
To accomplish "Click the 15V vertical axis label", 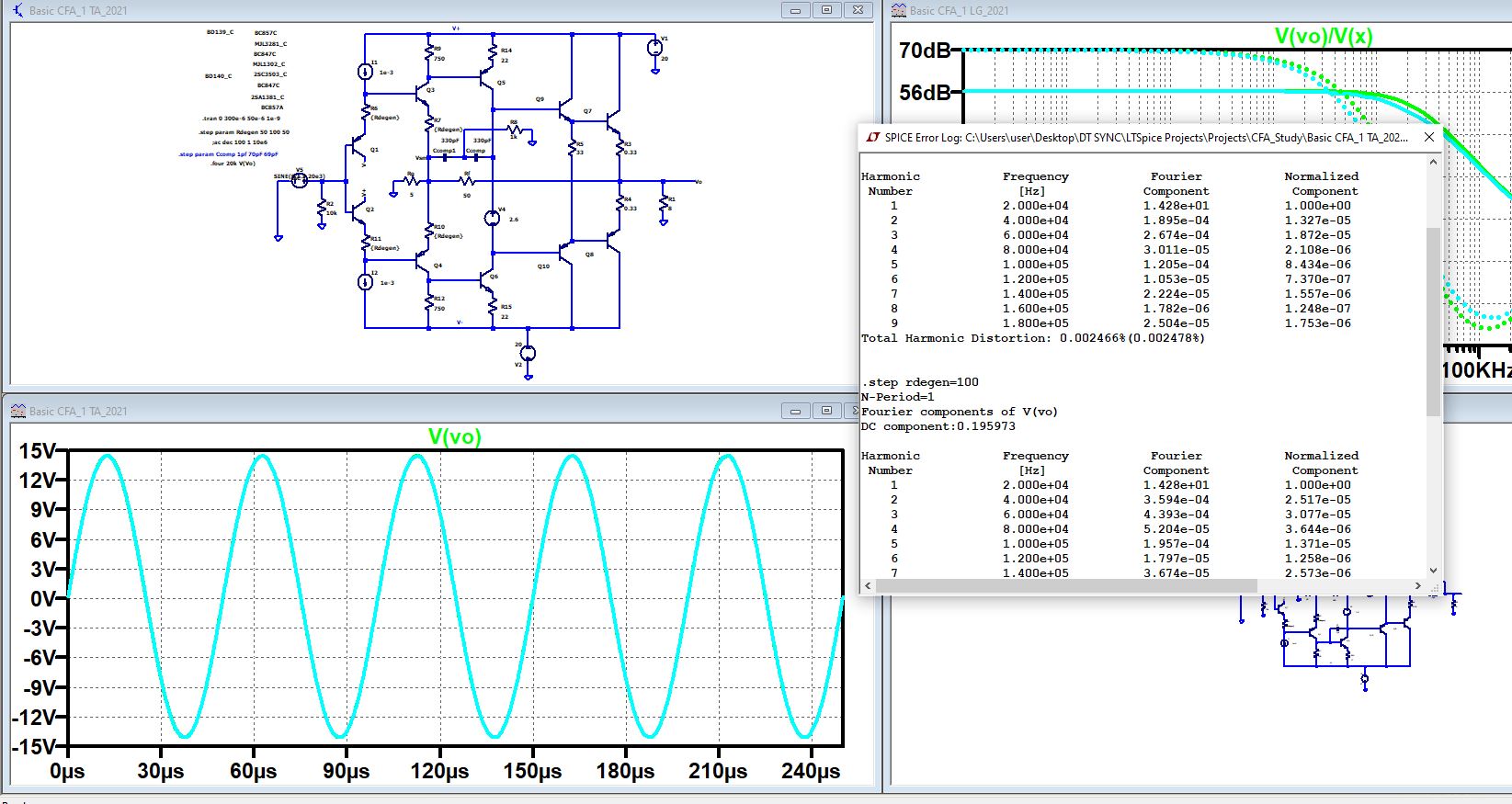I will coord(37,451).
